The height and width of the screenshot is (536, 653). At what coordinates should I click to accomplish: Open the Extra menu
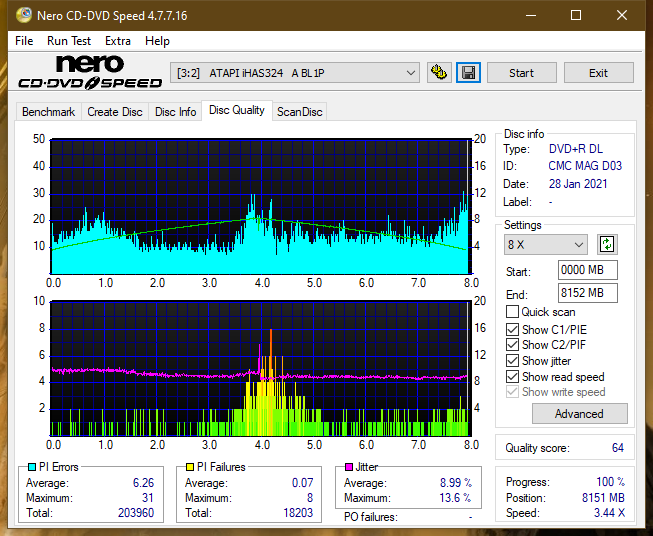tap(118, 41)
